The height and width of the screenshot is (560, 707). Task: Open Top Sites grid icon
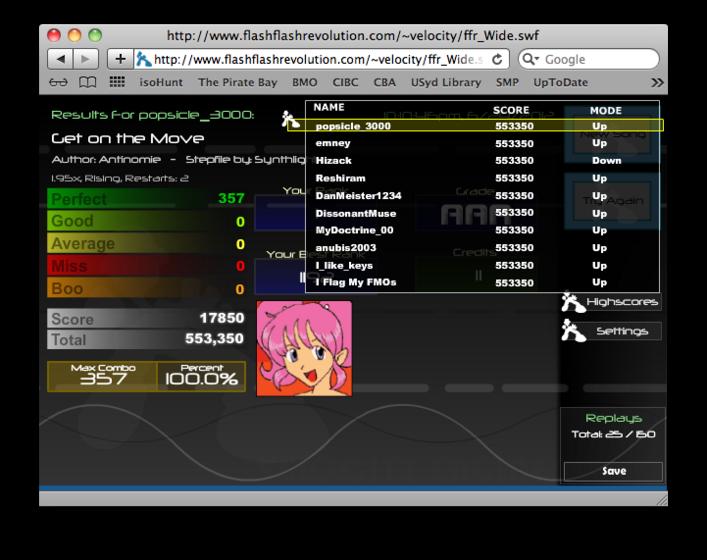pos(117,82)
